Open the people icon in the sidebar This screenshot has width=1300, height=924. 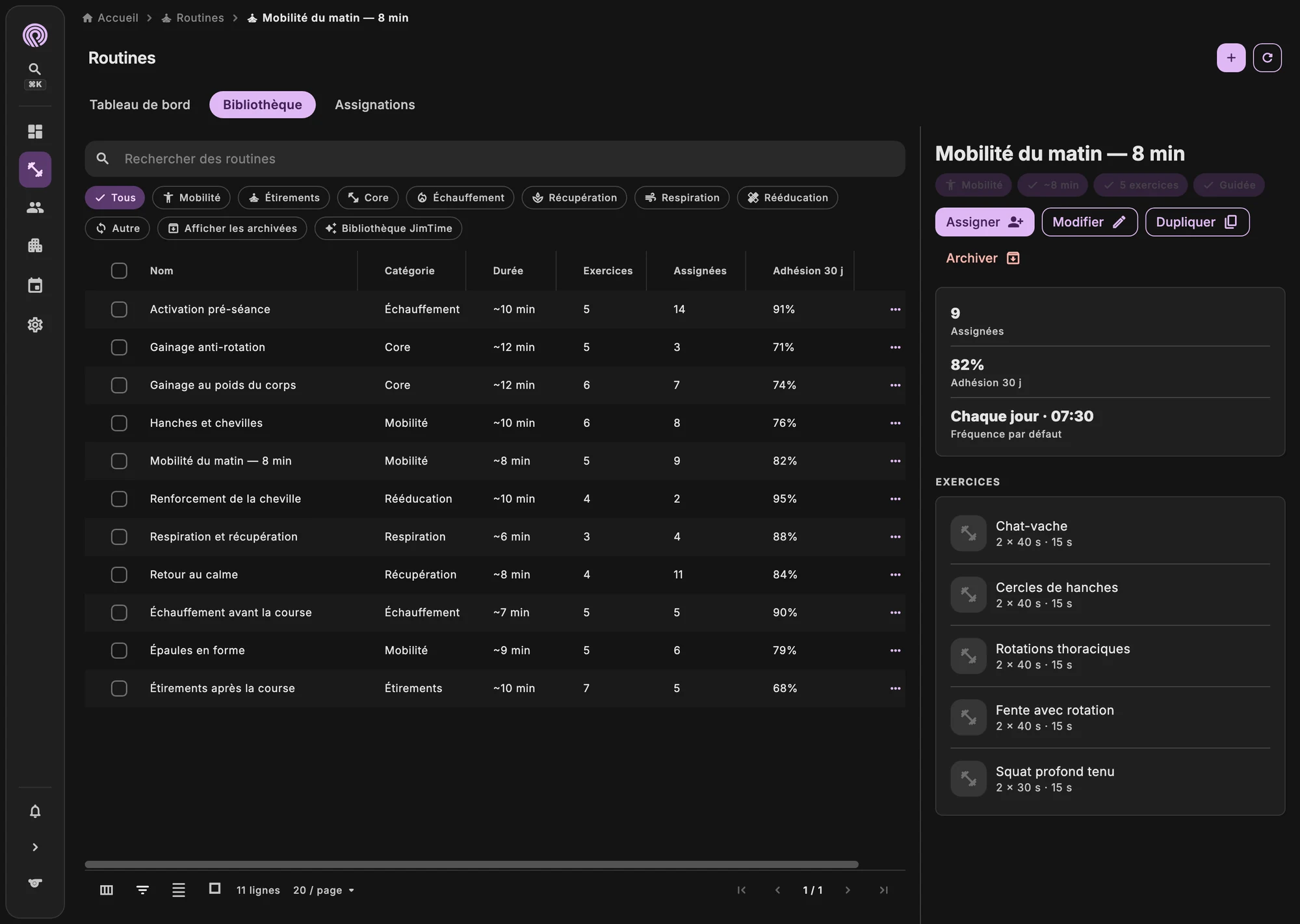(x=35, y=208)
